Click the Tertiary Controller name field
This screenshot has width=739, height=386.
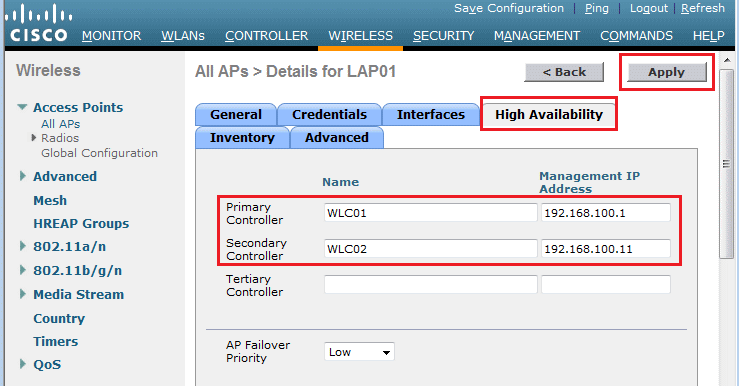click(431, 285)
